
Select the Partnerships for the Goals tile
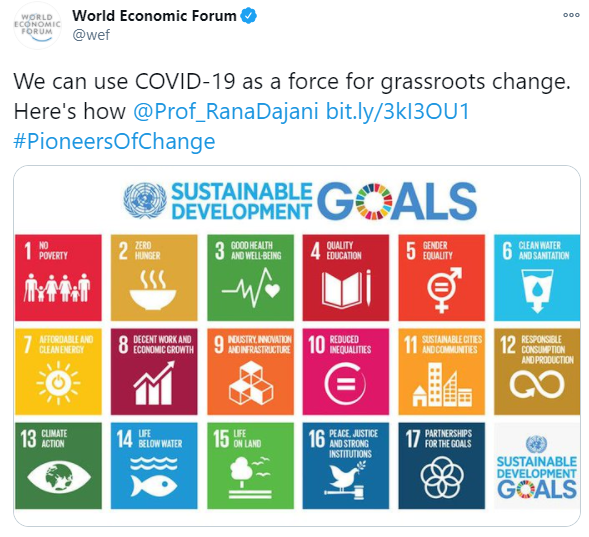point(442,466)
